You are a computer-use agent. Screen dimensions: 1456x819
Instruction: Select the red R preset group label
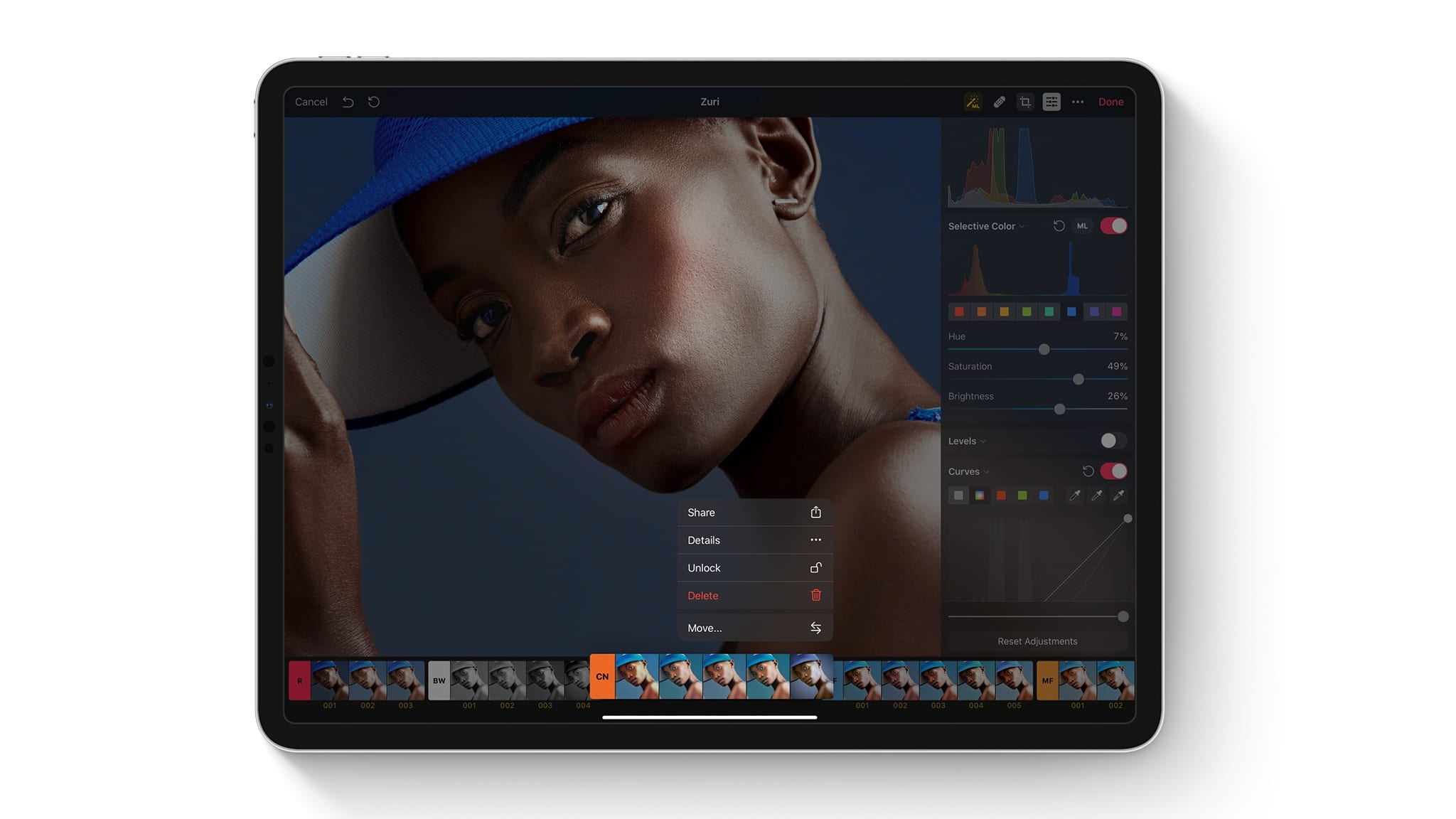pyautogui.click(x=299, y=680)
